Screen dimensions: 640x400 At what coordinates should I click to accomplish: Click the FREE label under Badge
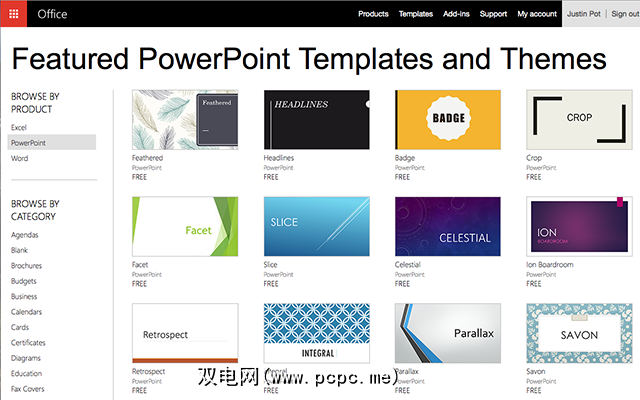tap(402, 177)
